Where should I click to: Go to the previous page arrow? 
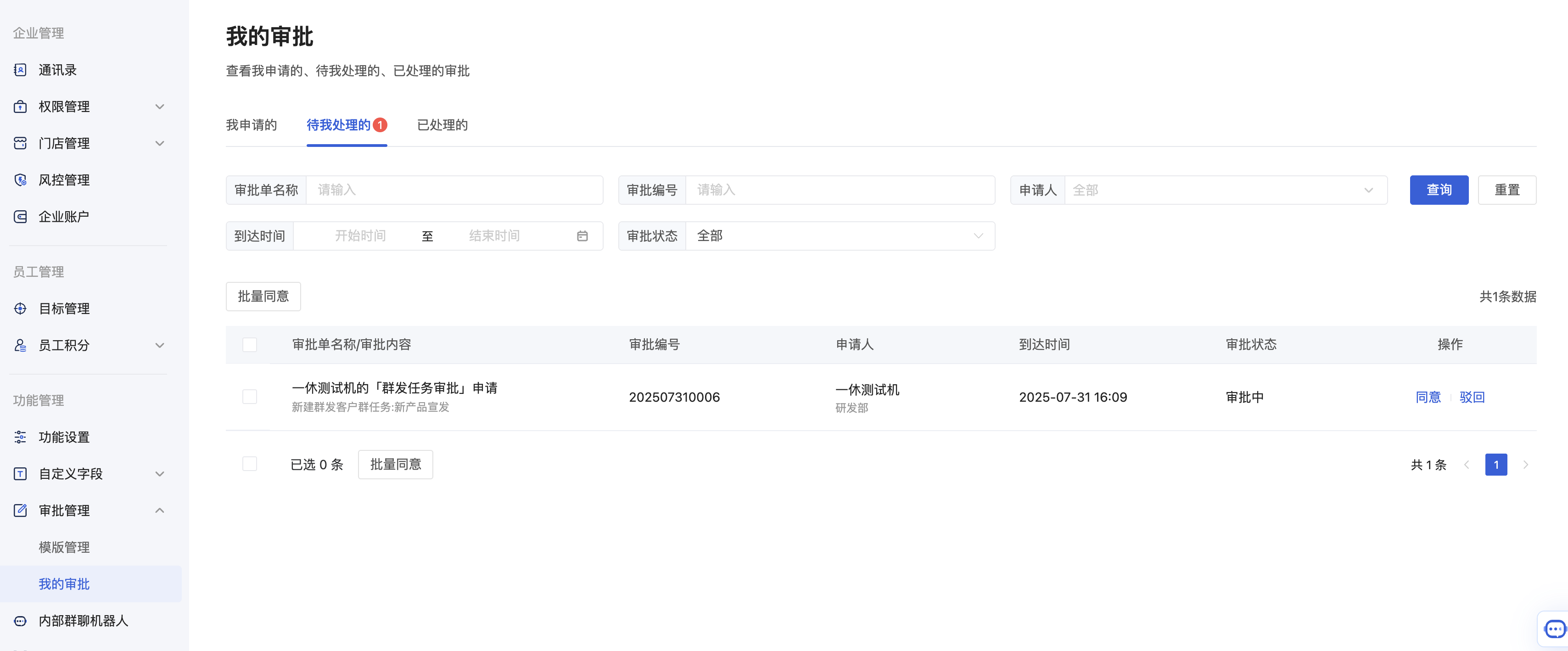point(1467,465)
